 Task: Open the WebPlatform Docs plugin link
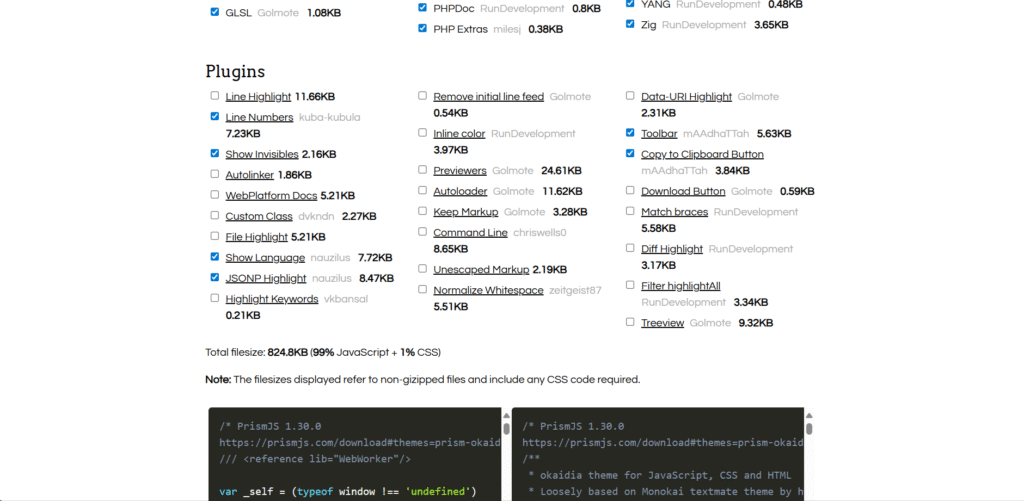pos(271,196)
